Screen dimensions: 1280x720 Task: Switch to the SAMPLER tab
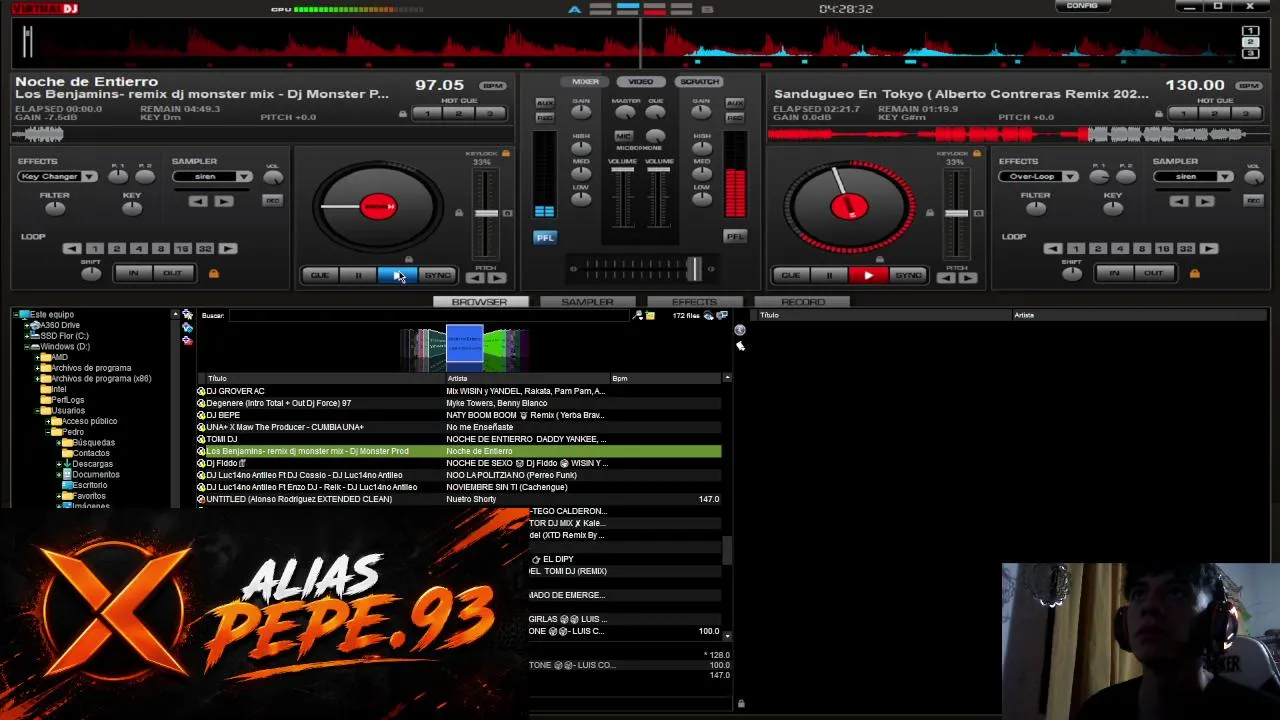click(x=587, y=302)
